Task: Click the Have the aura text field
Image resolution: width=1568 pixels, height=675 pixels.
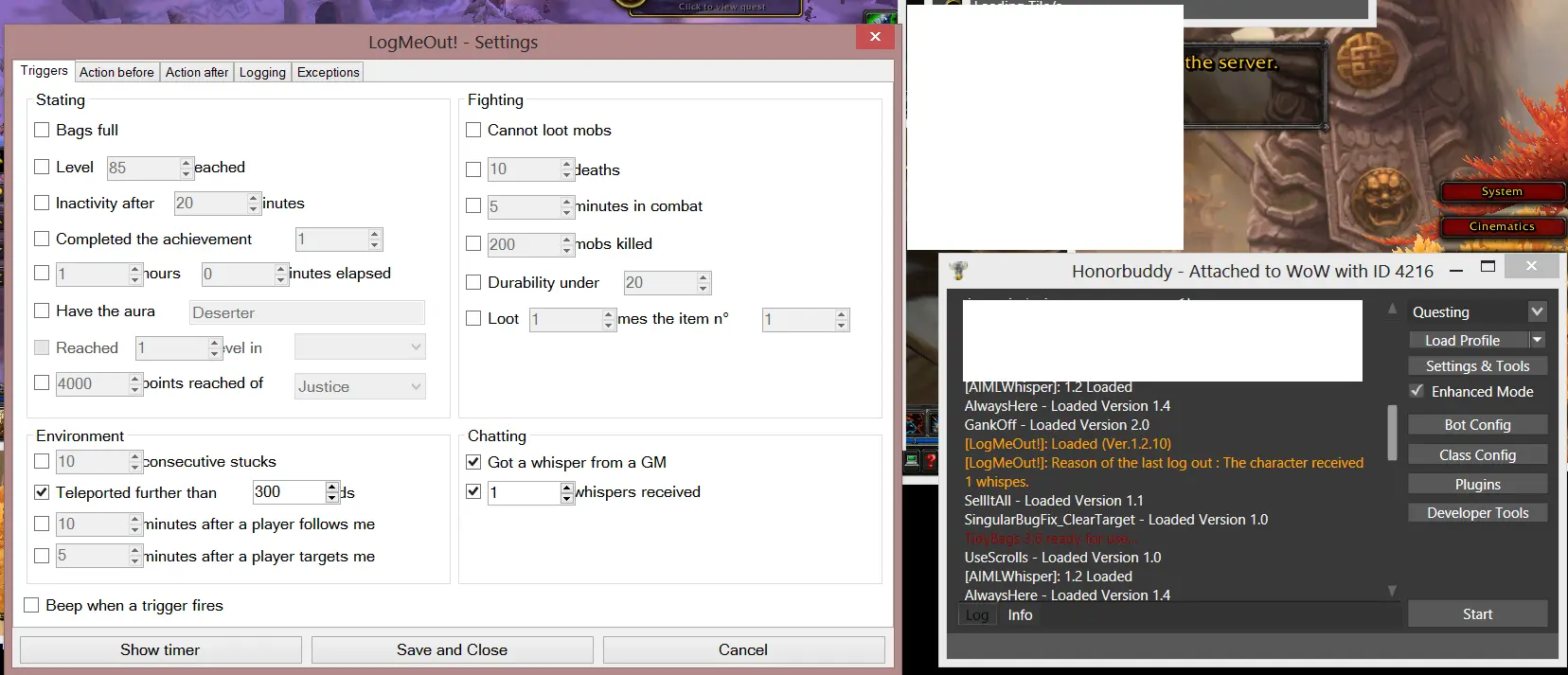Action: [307, 312]
